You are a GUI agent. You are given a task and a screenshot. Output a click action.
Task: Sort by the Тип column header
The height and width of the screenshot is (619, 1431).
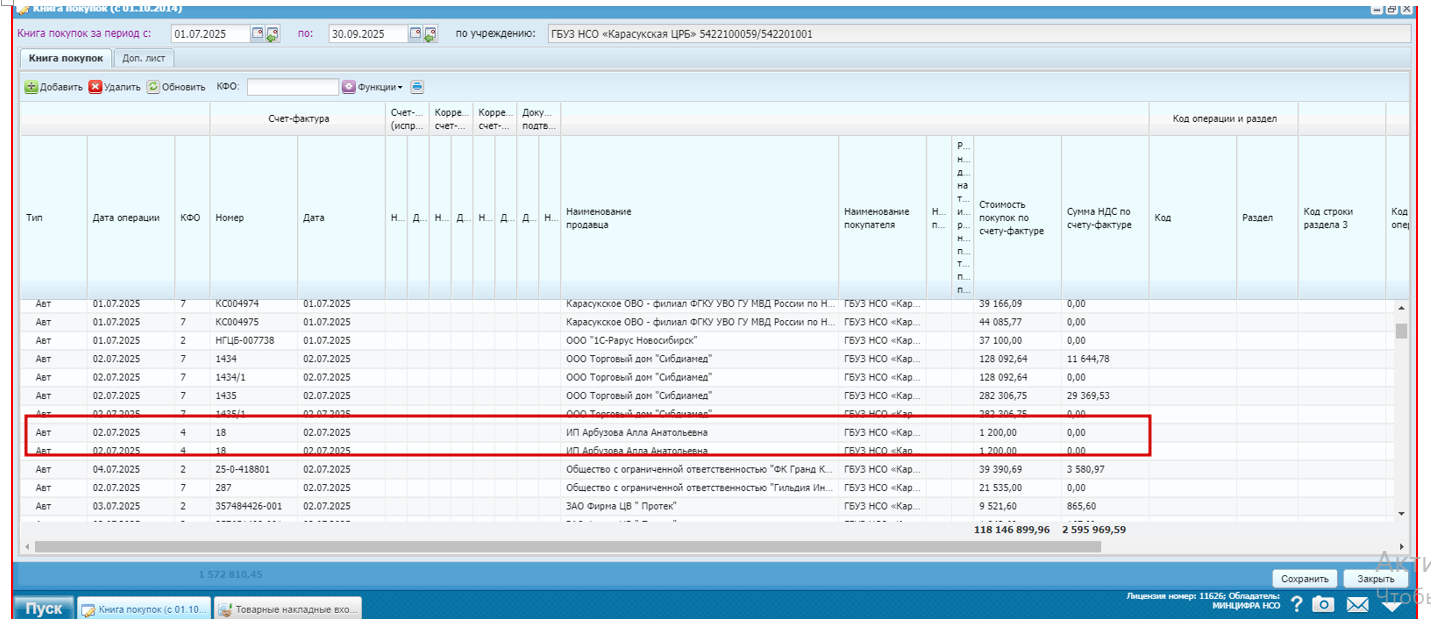tap(54, 218)
